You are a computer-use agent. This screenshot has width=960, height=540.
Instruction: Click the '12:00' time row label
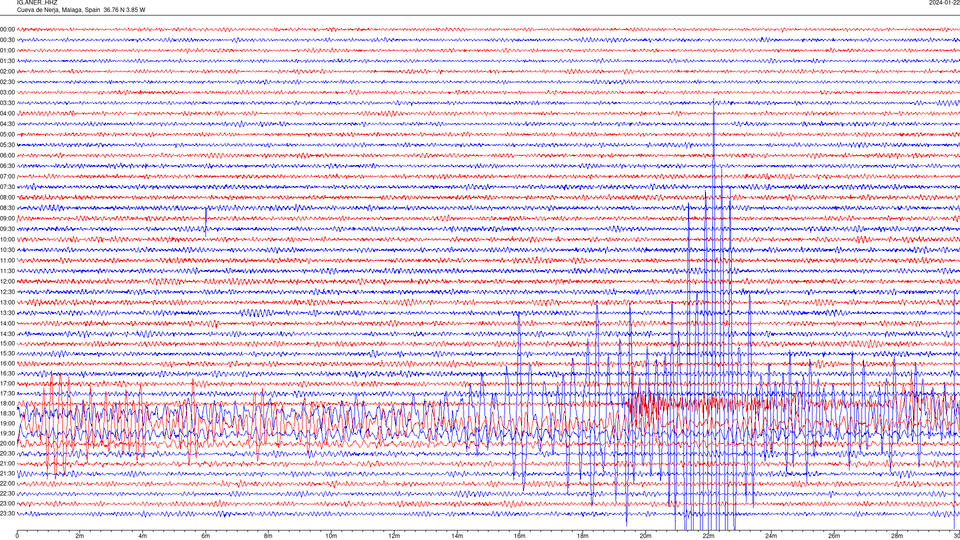pyautogui.click(x=7, y=281)
